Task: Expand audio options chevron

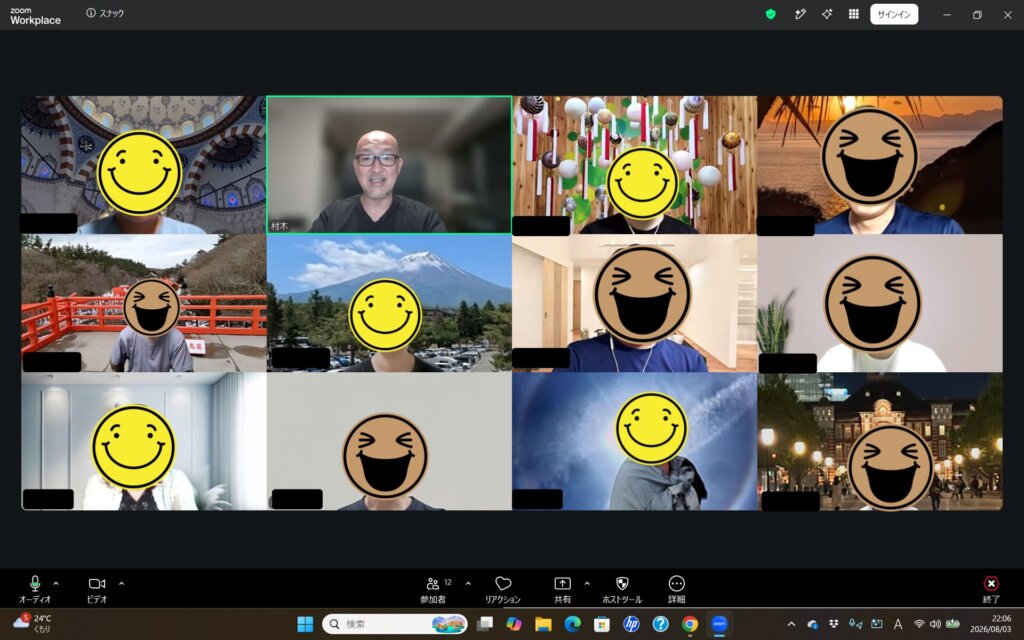Action: point(56,583)
